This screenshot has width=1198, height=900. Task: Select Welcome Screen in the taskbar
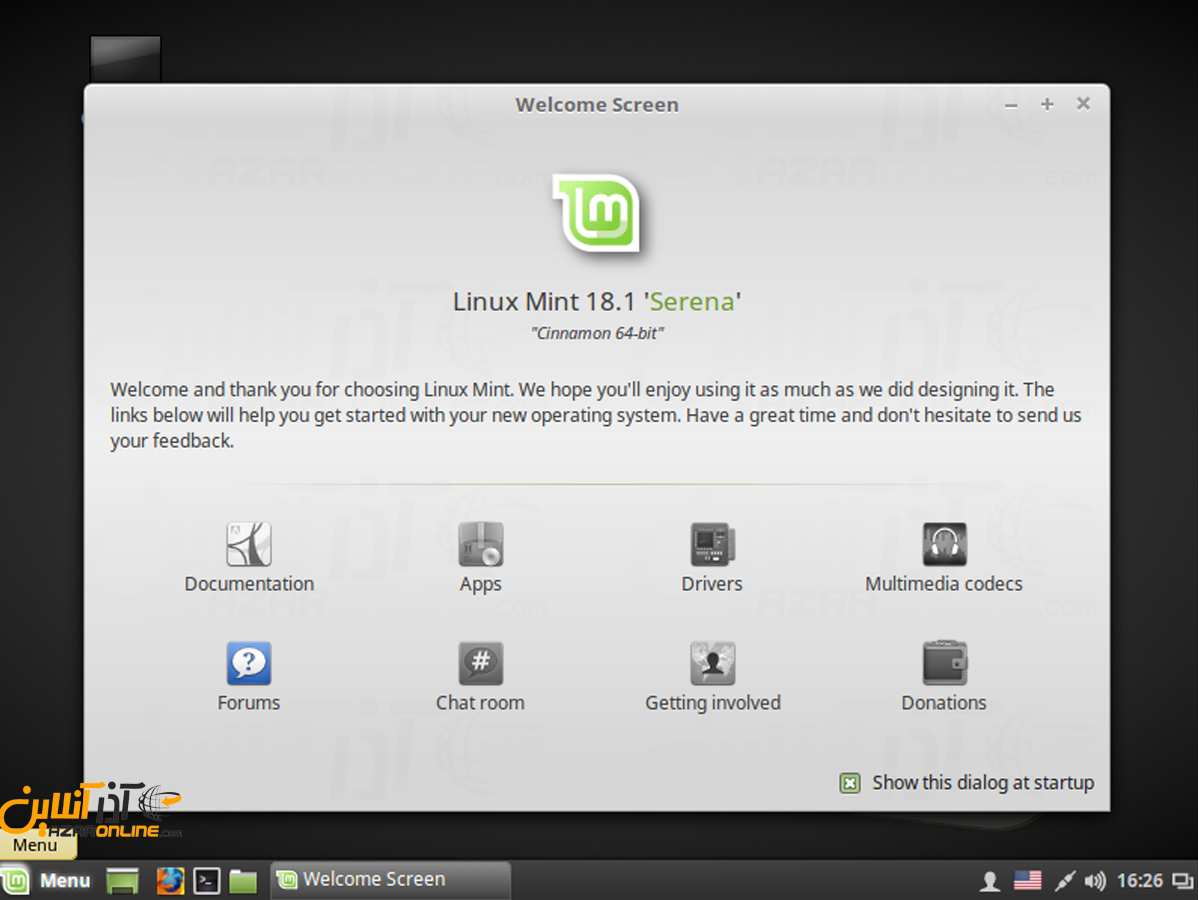(390, 880)
